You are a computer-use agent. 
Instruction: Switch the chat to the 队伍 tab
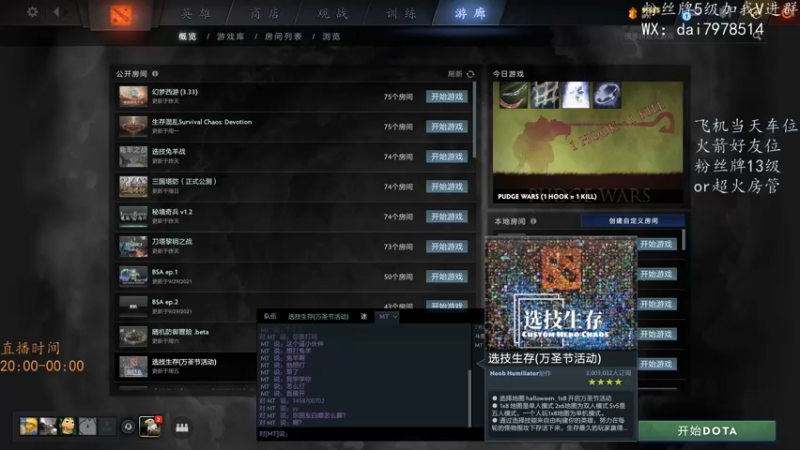point(270,316)
